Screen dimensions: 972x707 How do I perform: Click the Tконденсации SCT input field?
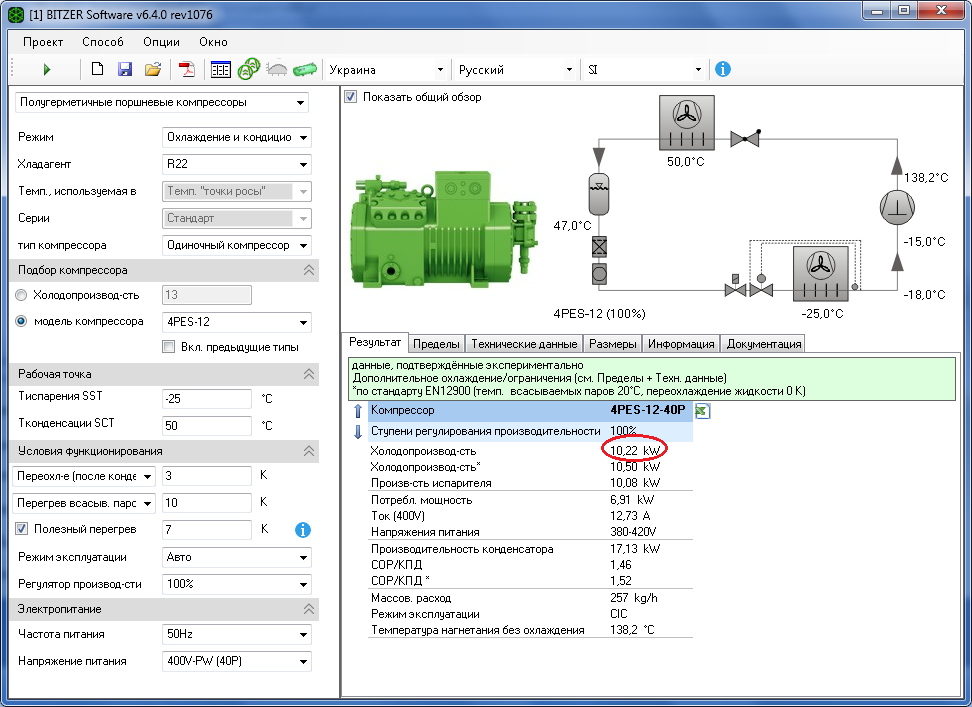pyautogui.click(x=207, y=426)
